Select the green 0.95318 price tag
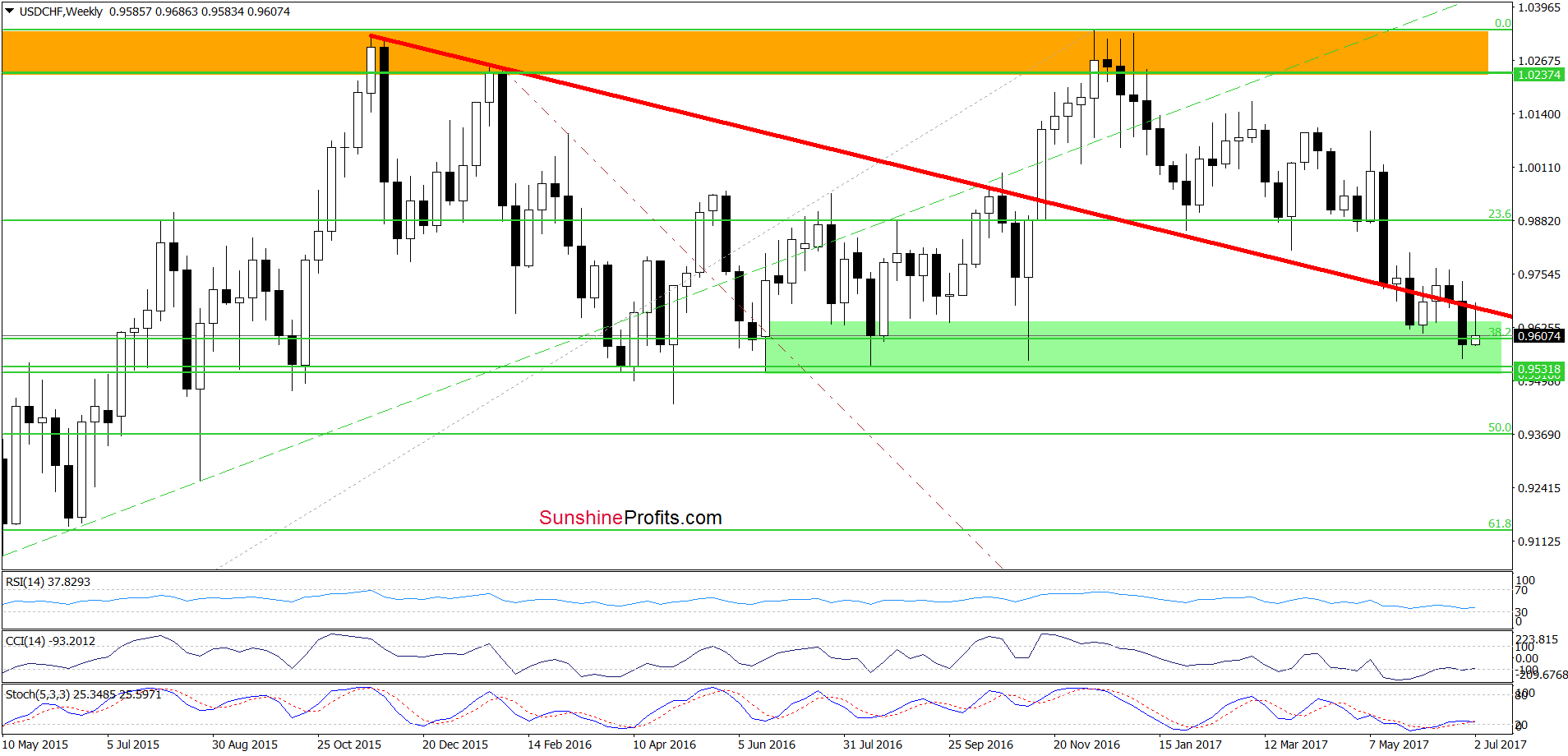This screenshot has width=1568, height=756. click(1538, 370)
